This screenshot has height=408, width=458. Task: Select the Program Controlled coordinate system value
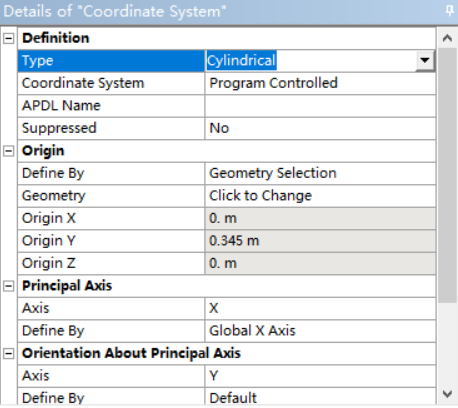pos(320,83)
